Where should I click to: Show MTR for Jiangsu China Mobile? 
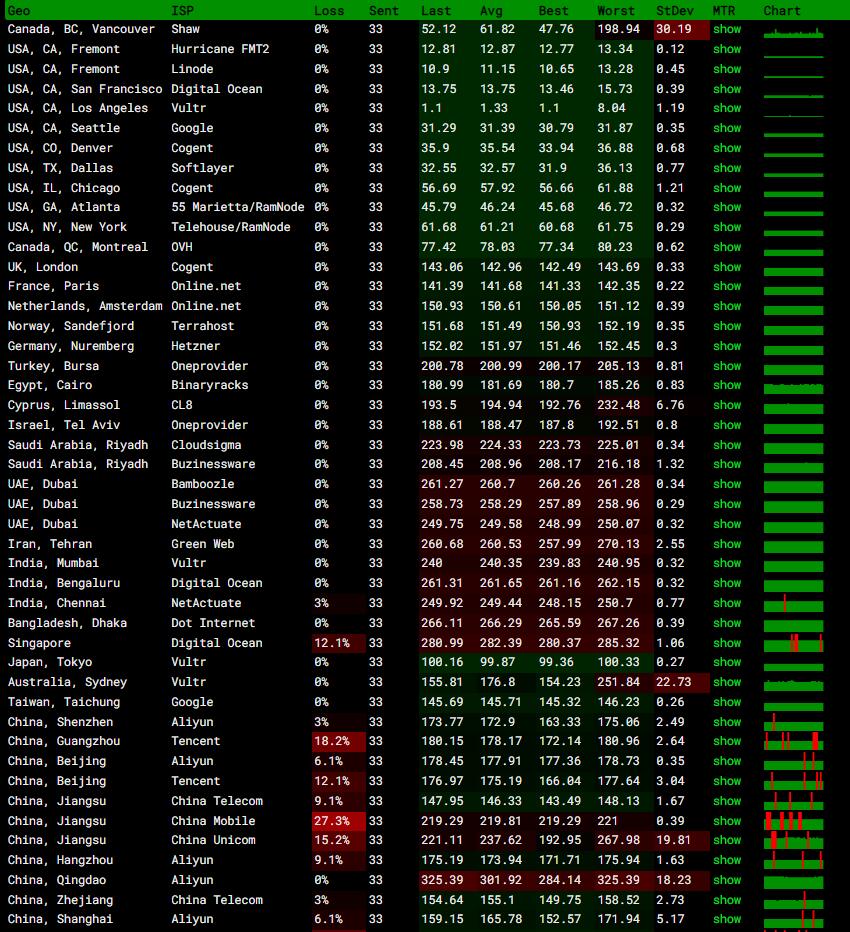pos(727,821)
